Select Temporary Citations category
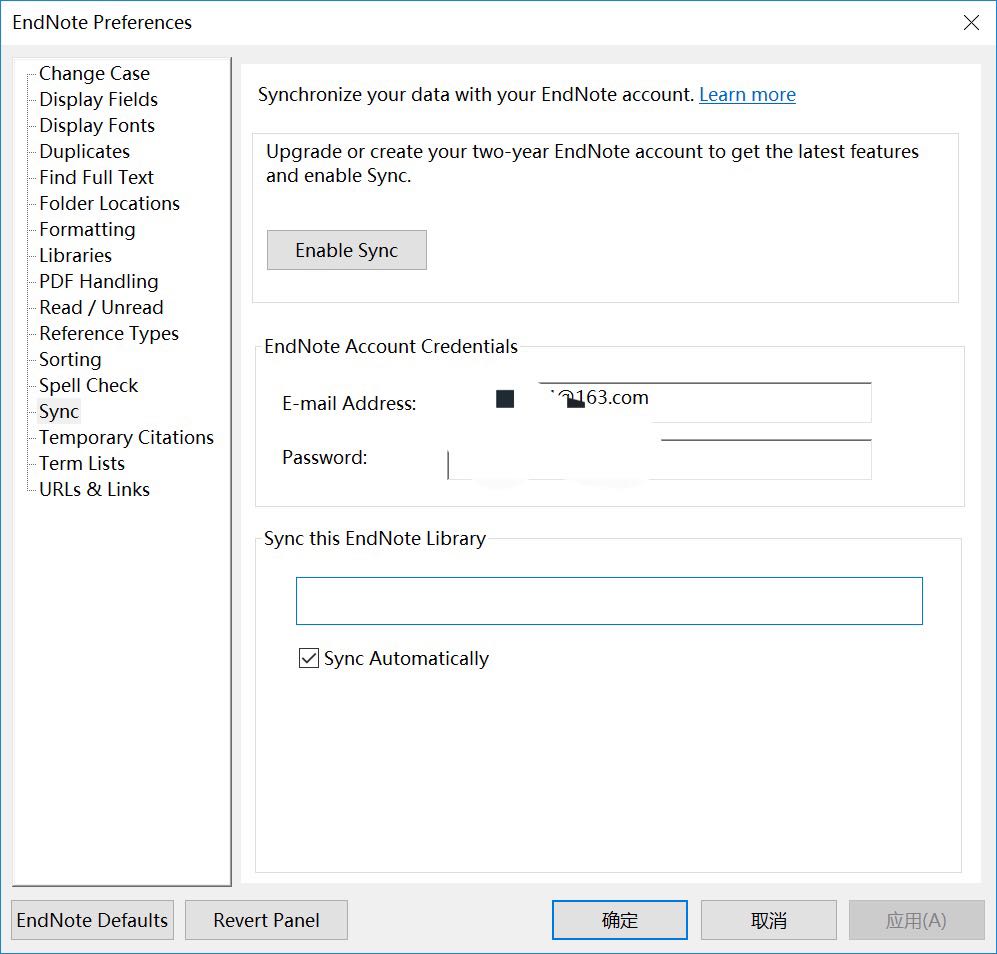This screenshot has width=997, height=954. pos(126,438)
